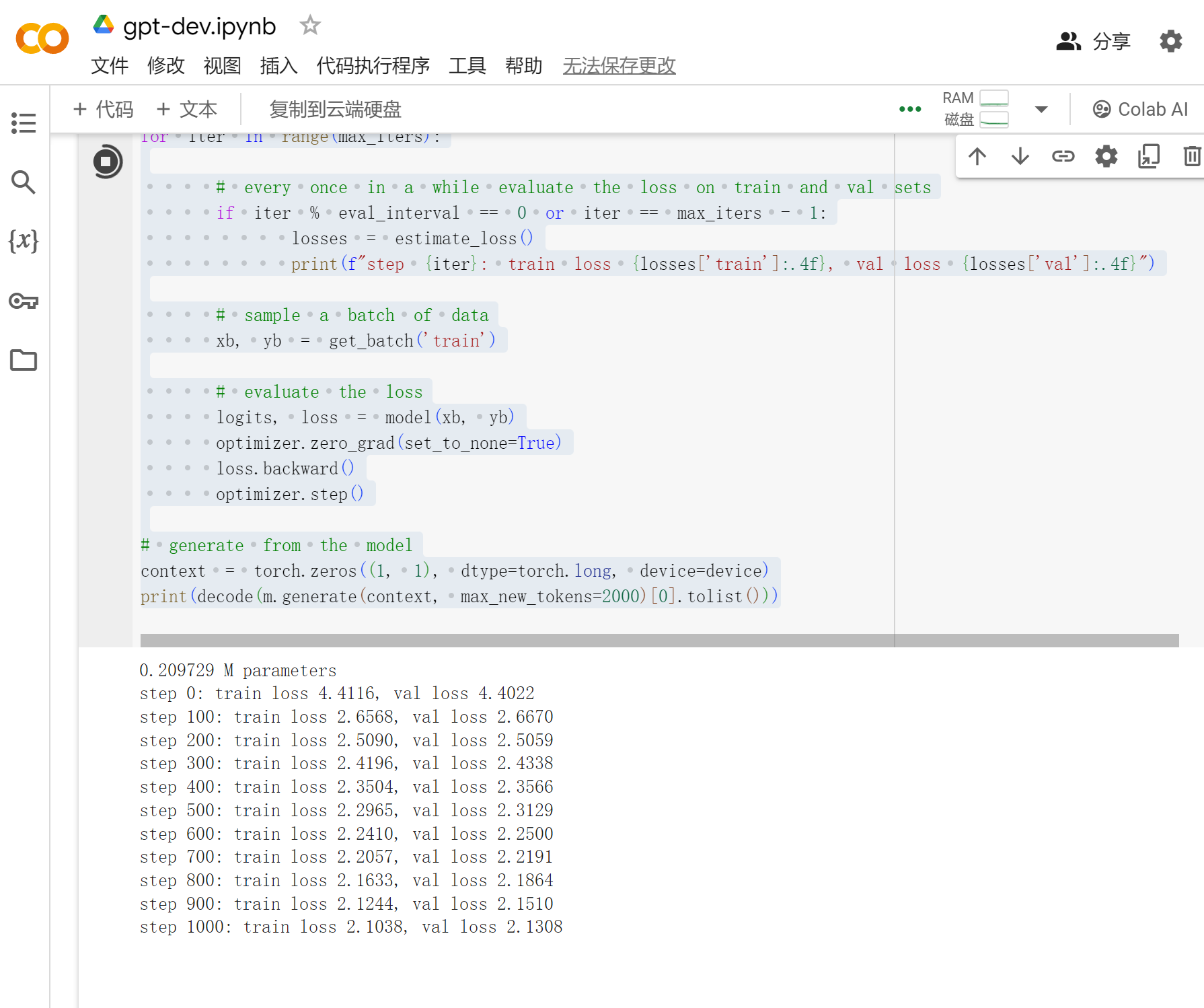The image size is (1204, 1008).
Task: Click the 分享 button
Action: 1112,41
